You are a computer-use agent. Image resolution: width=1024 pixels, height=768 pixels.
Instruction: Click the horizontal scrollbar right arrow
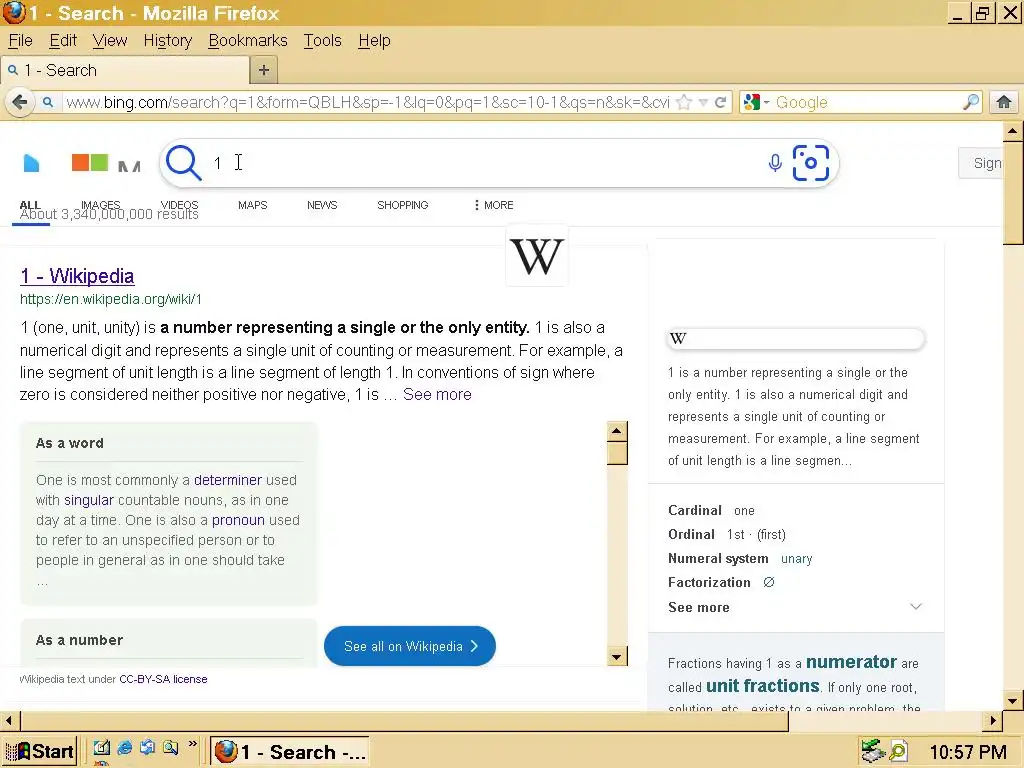[992, 721]
